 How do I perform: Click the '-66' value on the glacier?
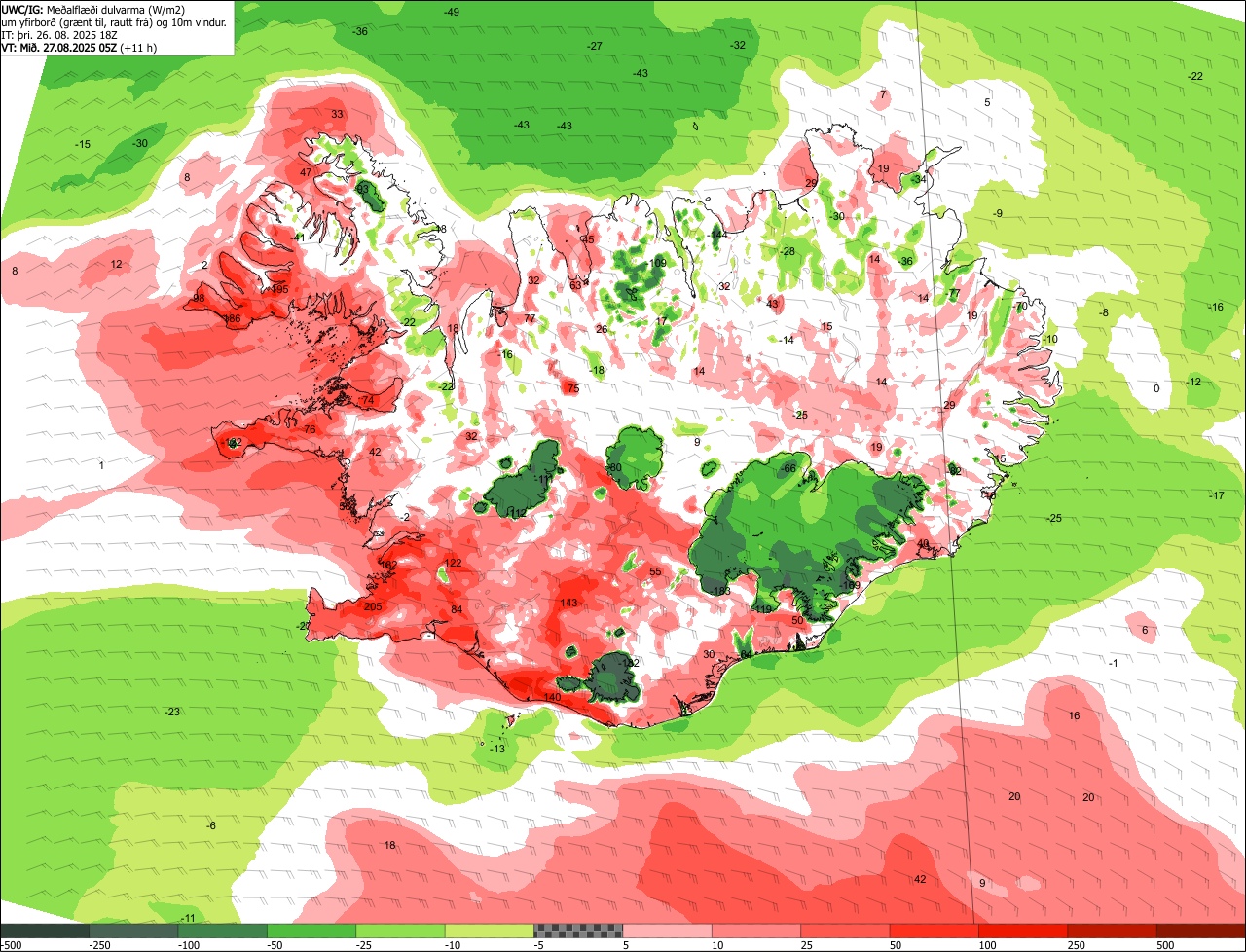788,468
